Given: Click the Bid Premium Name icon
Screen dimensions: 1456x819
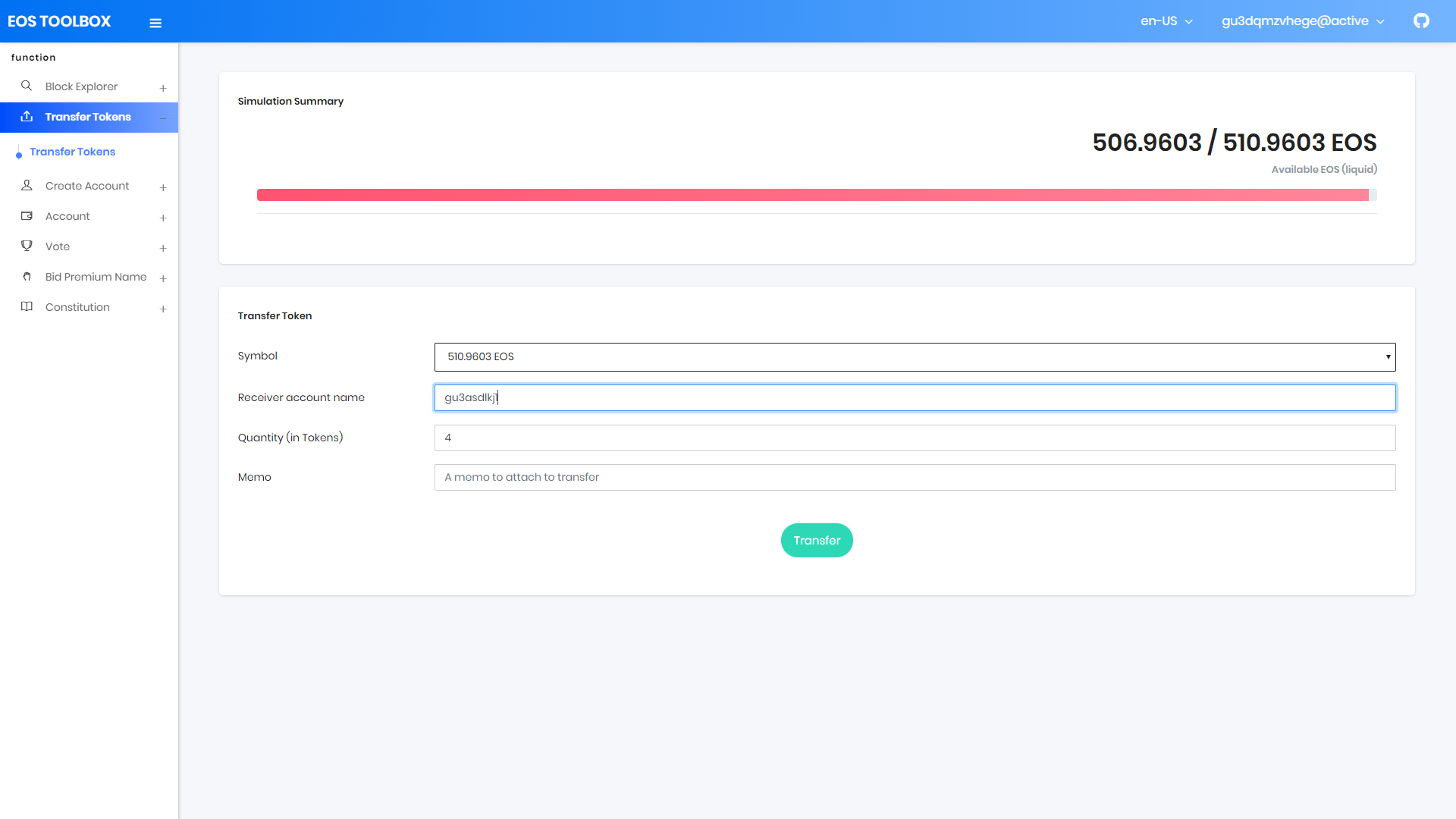Looking at the screenshot, I should pos(27,276).
